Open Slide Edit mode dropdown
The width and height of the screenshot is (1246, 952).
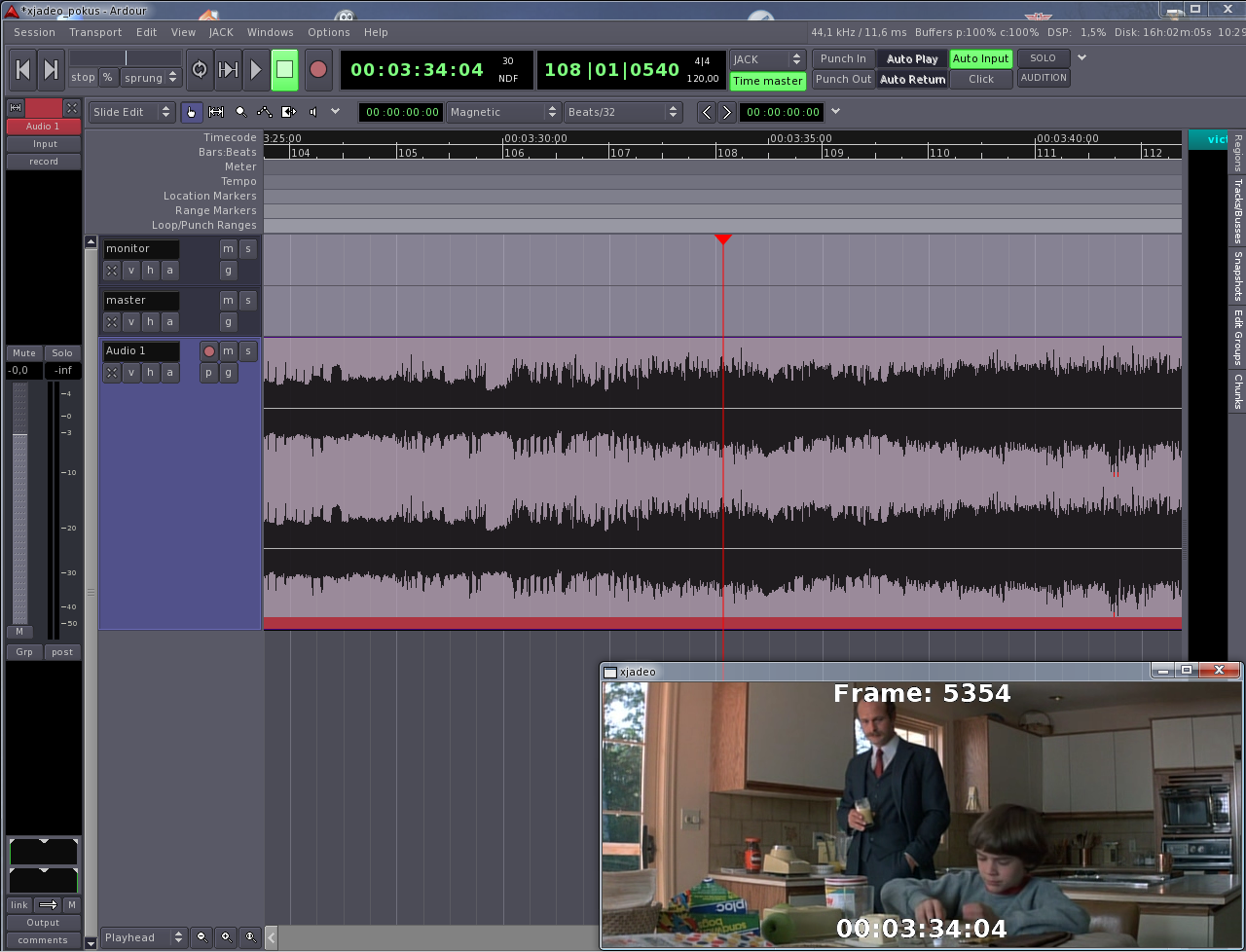tap(131, 112)
